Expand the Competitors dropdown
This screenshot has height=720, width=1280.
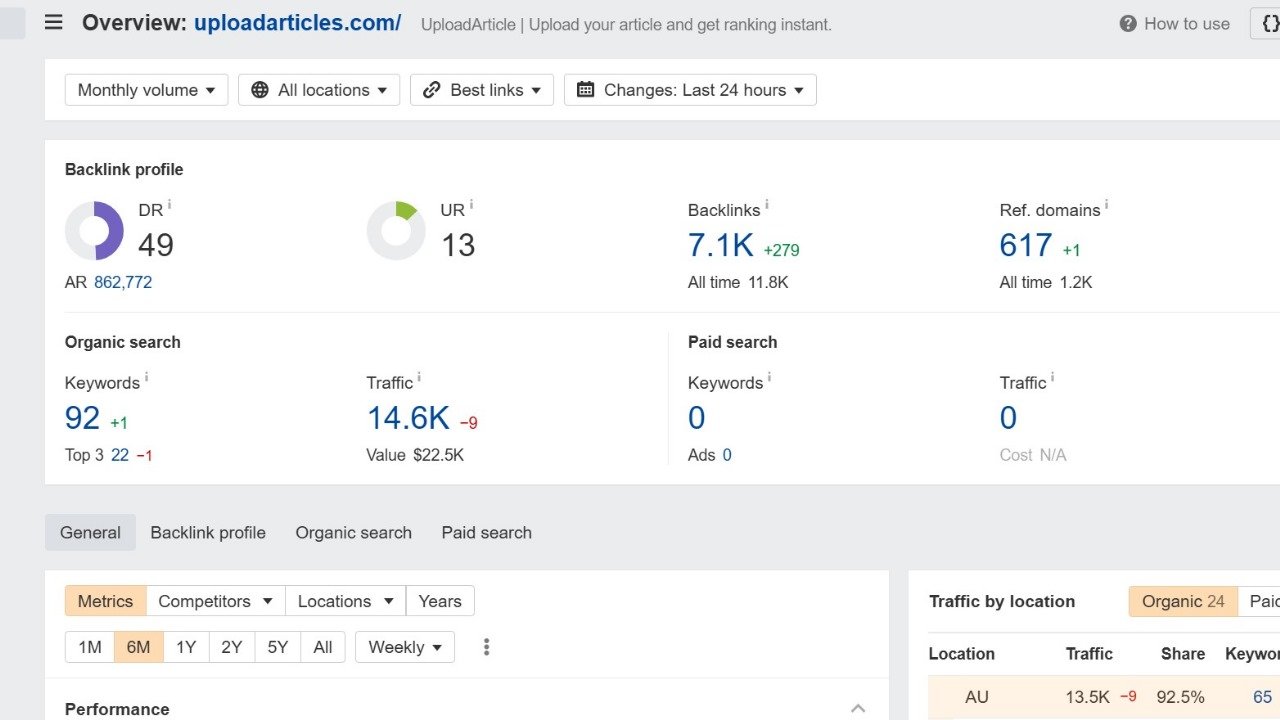pos(215,601)
